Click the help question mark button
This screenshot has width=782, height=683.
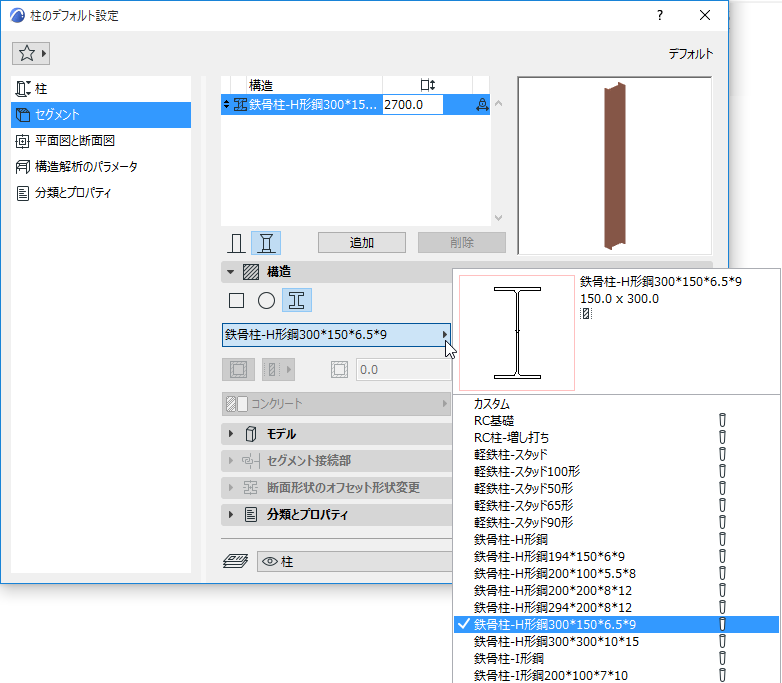click(x=660, y=15)
